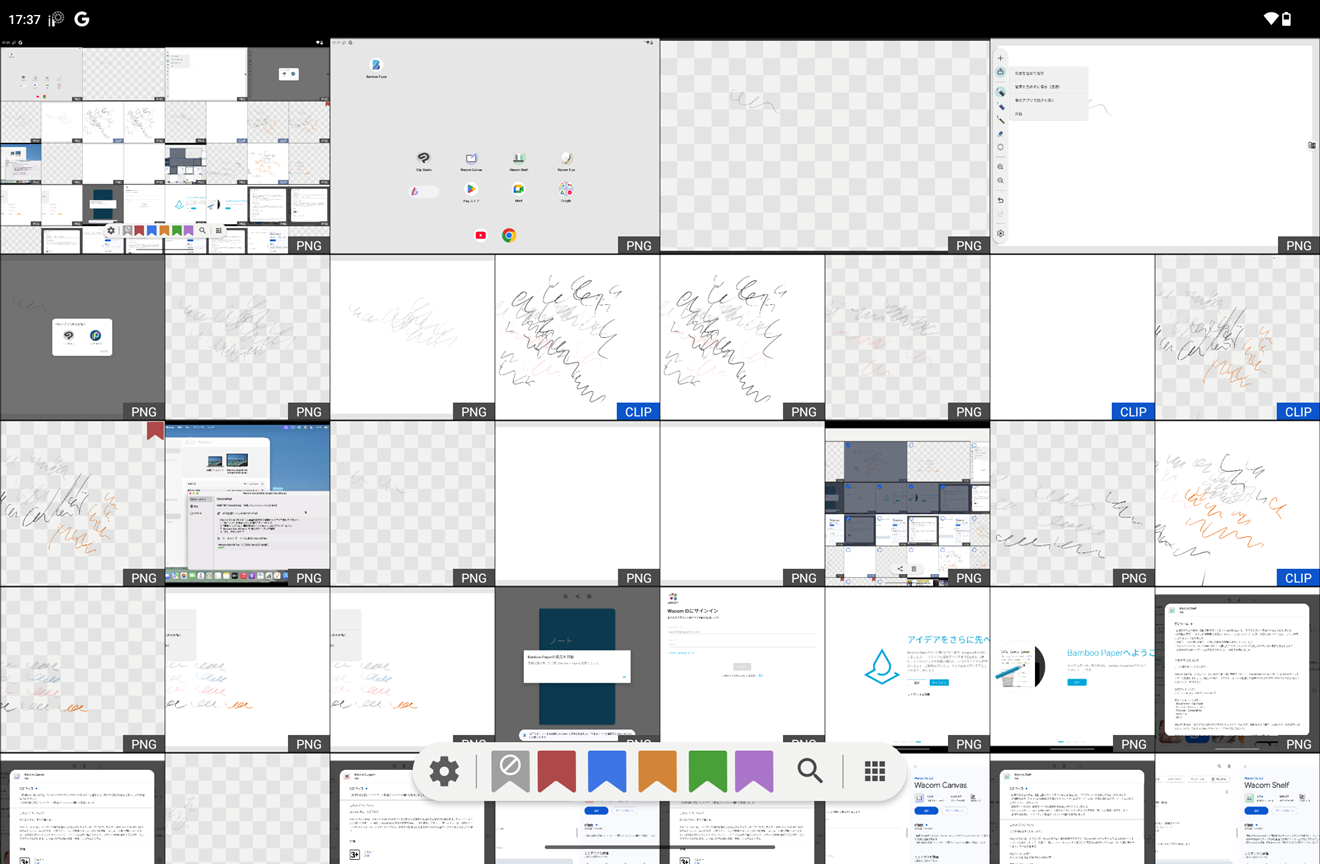Open the large checkered thumbnail with small scribble
This screenshot has width=1320, height=864.
click(x=825, y=146)
